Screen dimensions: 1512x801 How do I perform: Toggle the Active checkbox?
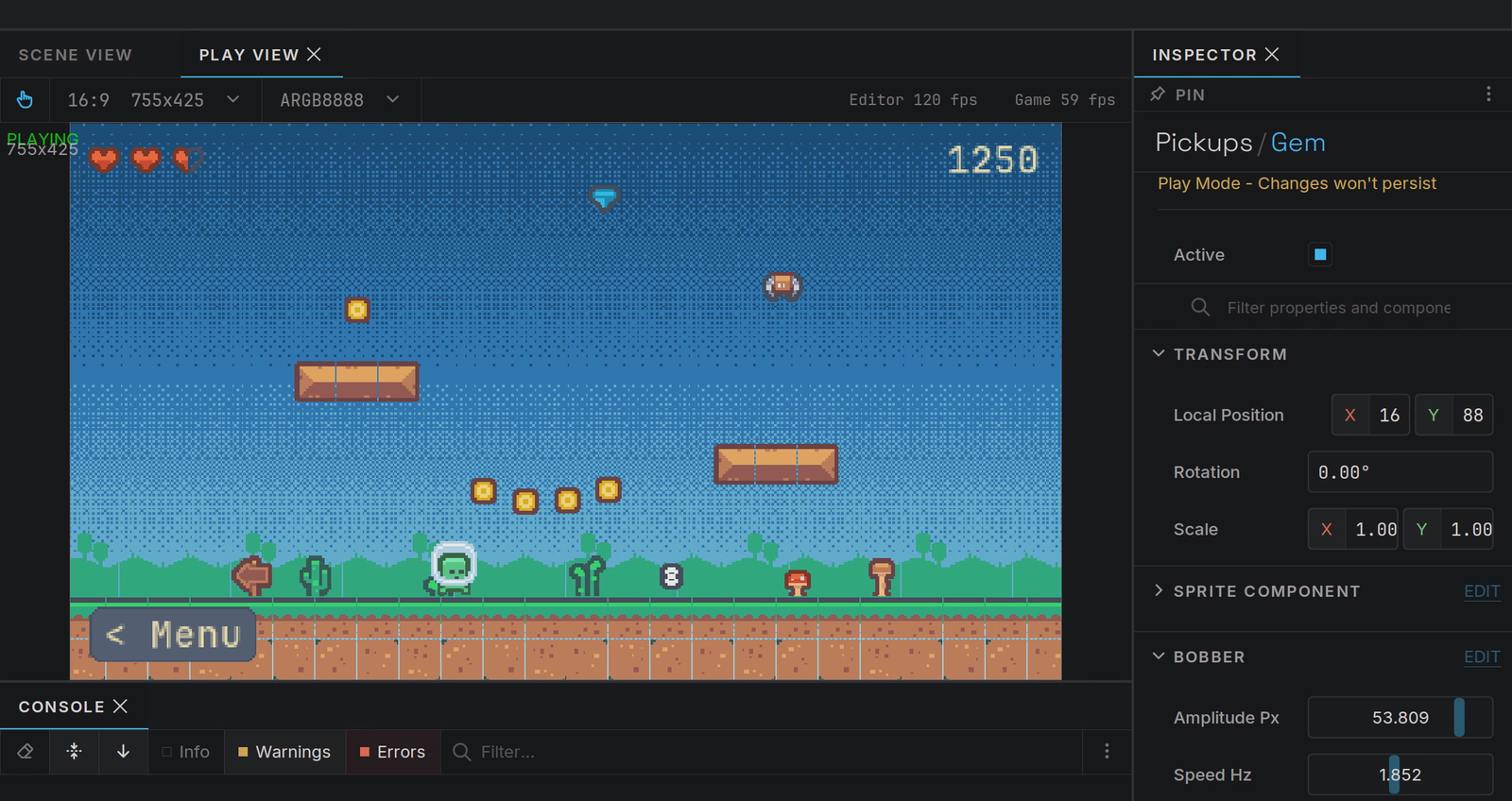(x=1320, y=254)
